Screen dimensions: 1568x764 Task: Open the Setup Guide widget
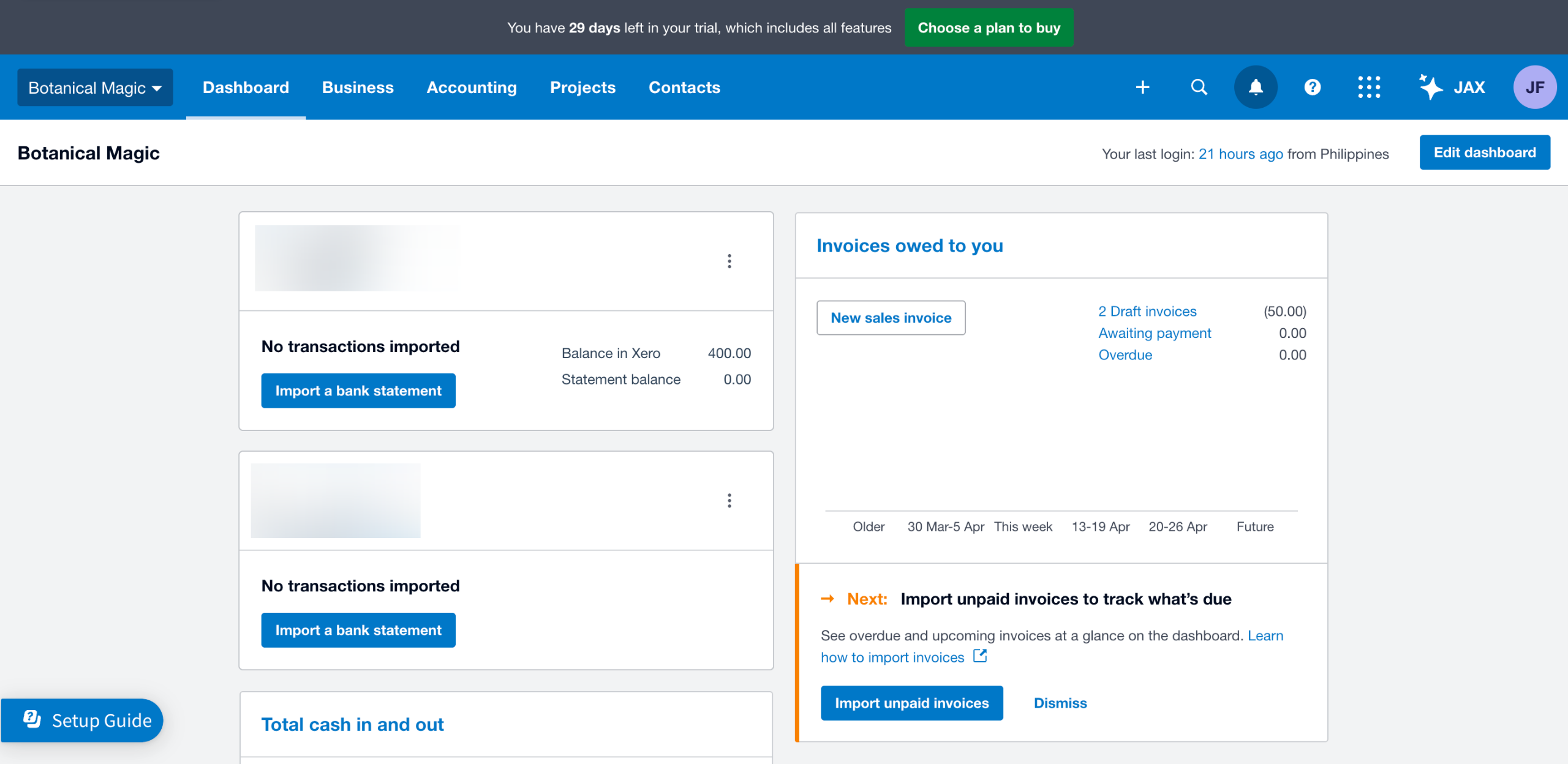(x=83, y=721)
